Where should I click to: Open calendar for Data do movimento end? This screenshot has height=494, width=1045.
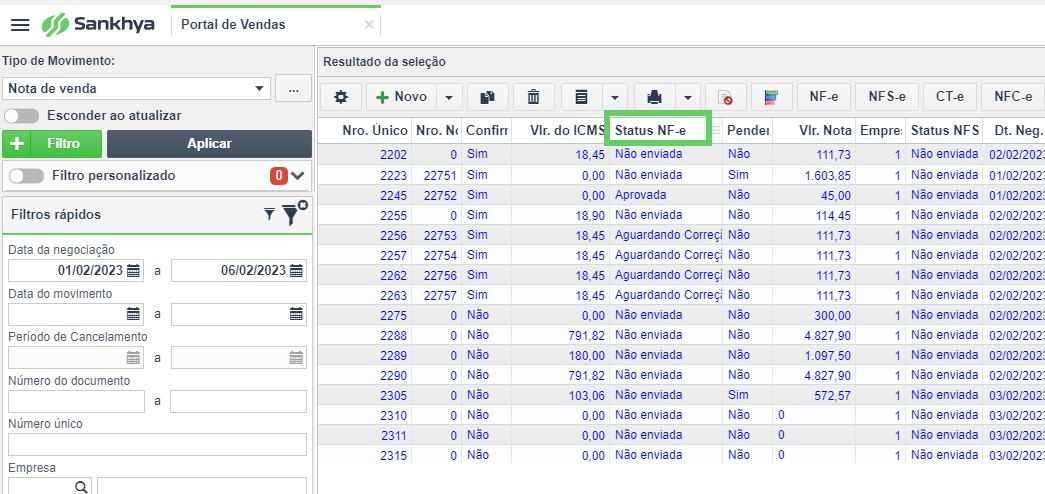pyautogui.click(x=297, y=314)
